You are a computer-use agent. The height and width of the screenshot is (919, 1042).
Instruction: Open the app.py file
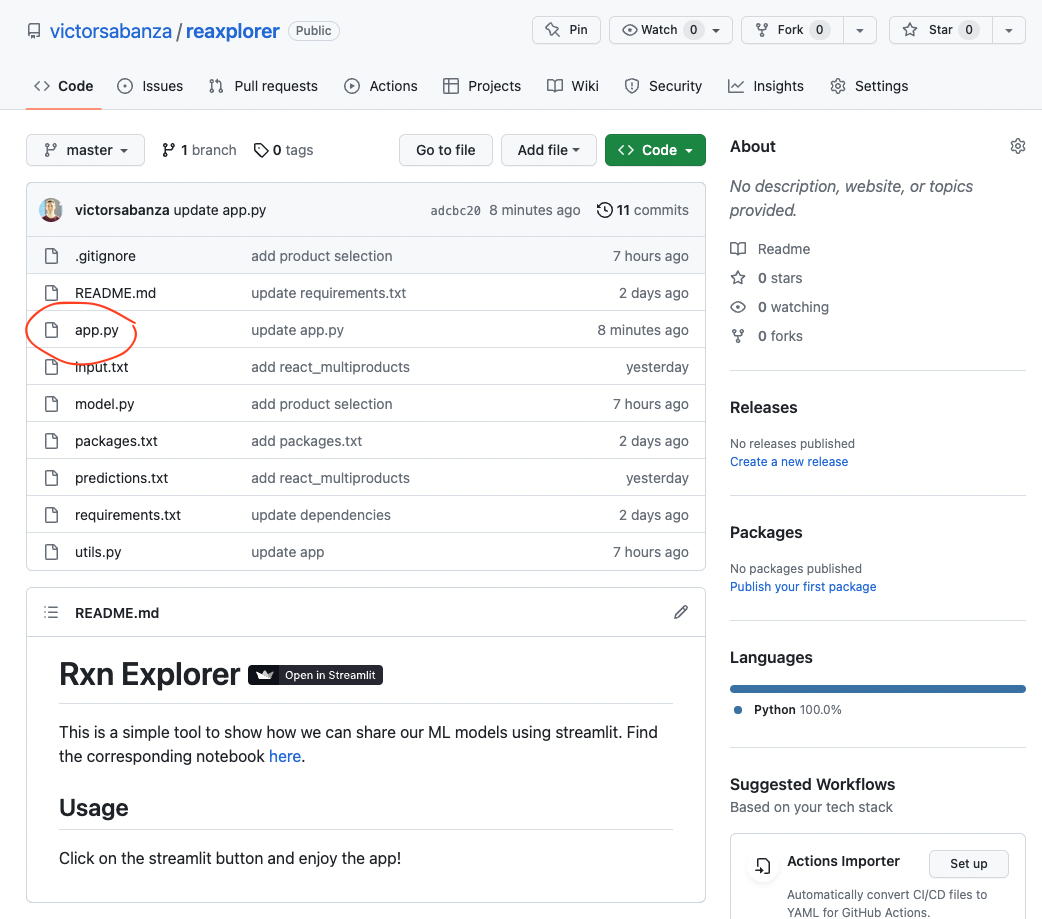(x=96, y=330)
